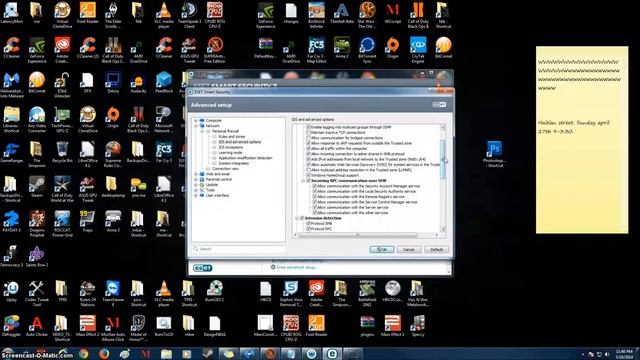Viewport: 640px width, 360px height.
Task: Open the LatencyMon desktop shortcut
Action: click(11, 11)
